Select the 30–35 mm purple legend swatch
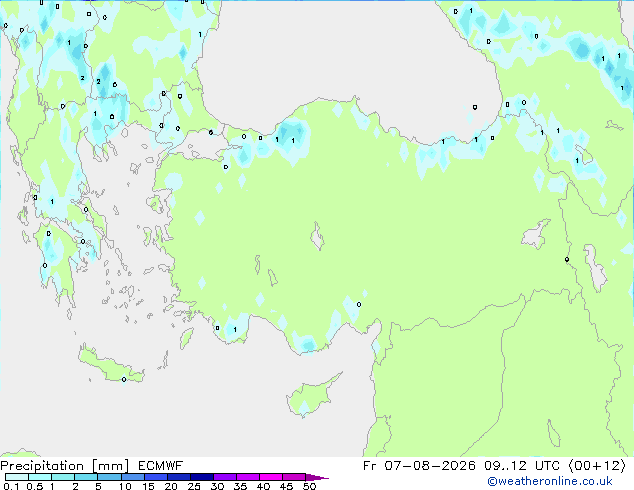This screenshot has width=634, height=490. coord(224,477)
